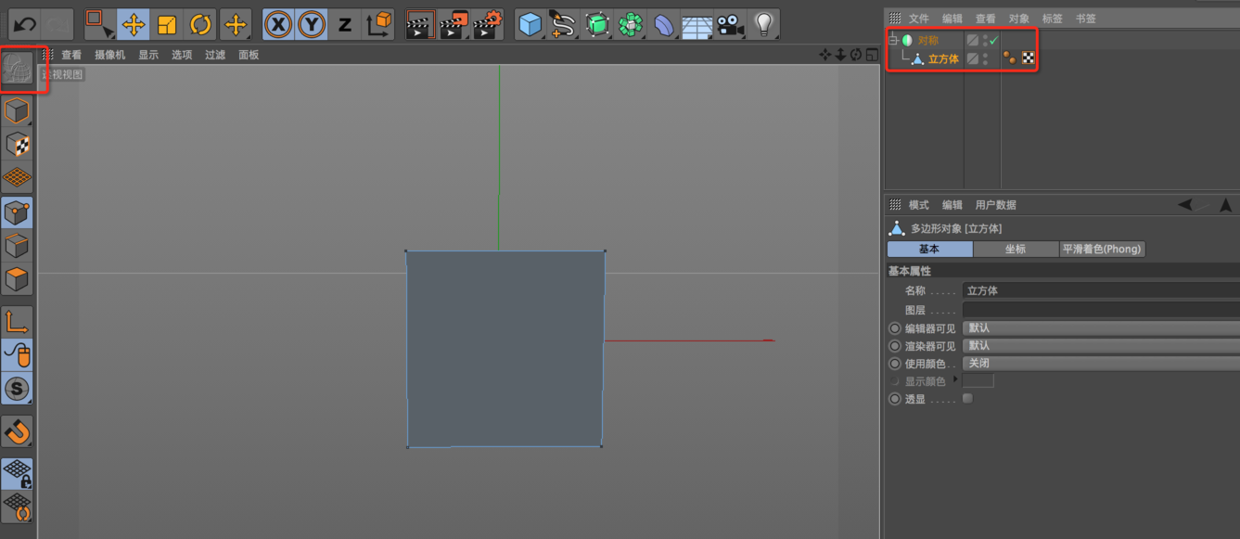Open the viewport 选项 menu

click(x=181, y=55)
